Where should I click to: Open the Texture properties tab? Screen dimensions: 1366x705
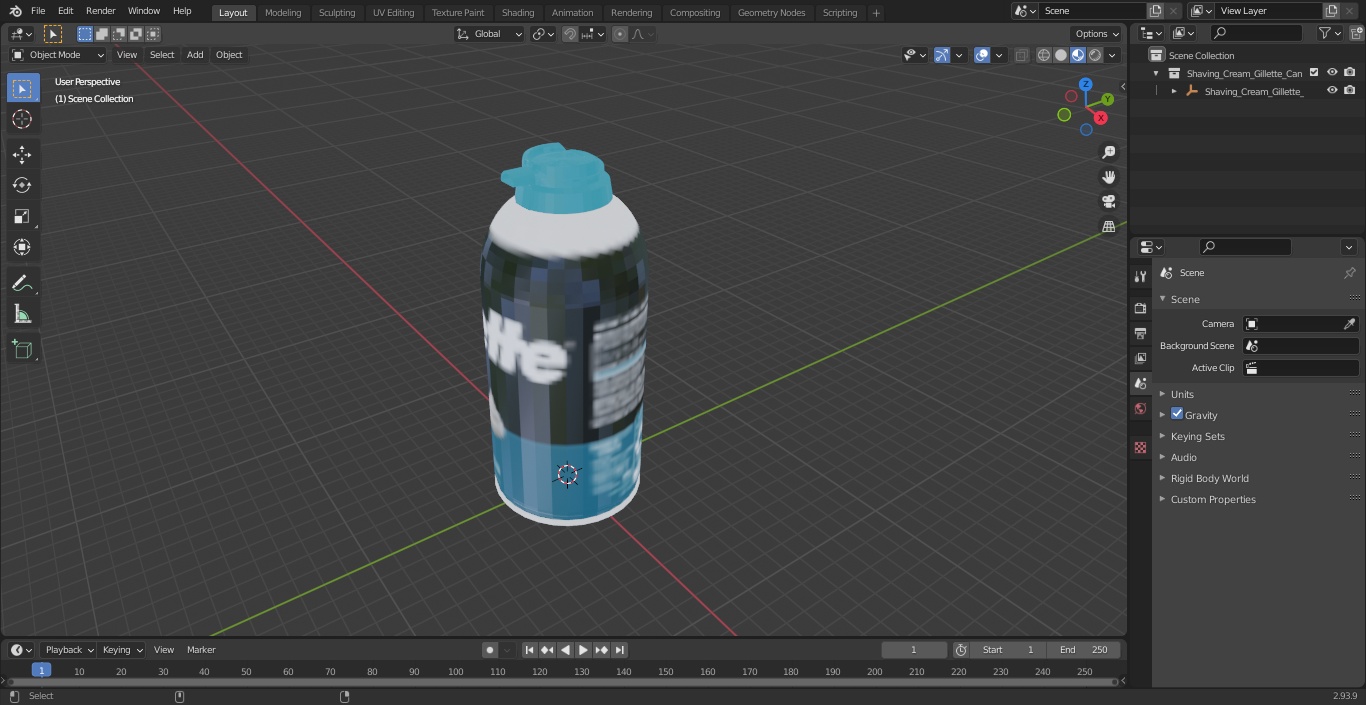coord(1140,447)
